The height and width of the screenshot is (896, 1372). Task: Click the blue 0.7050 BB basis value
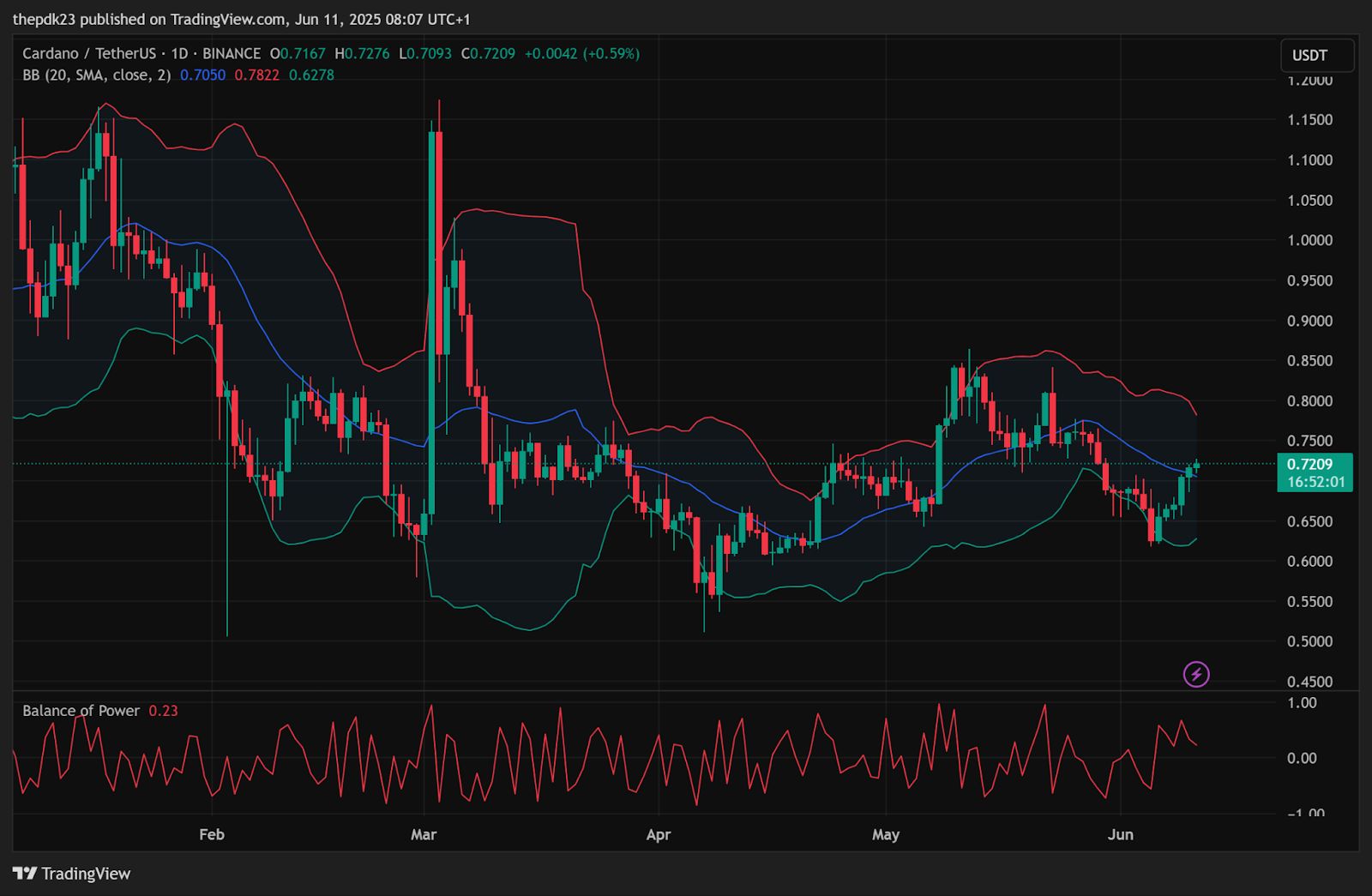[202, 75]
